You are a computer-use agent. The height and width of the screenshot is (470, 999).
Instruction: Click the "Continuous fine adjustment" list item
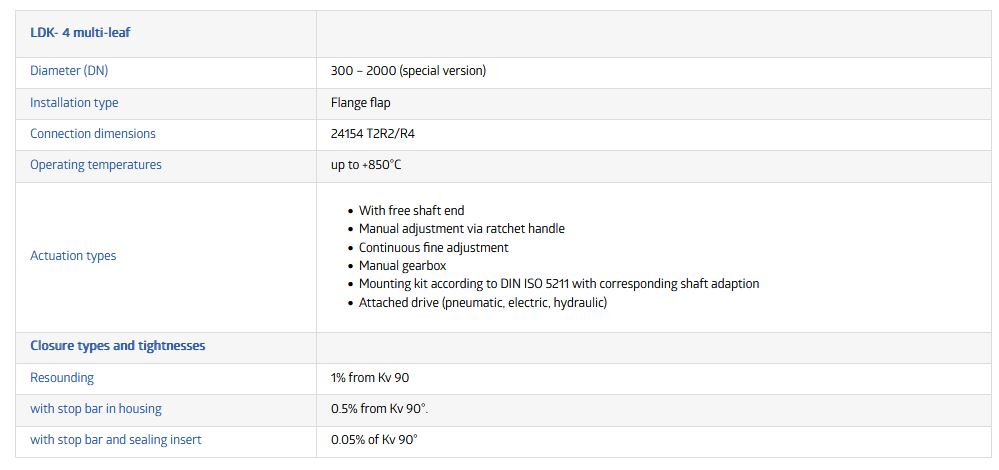433,247
